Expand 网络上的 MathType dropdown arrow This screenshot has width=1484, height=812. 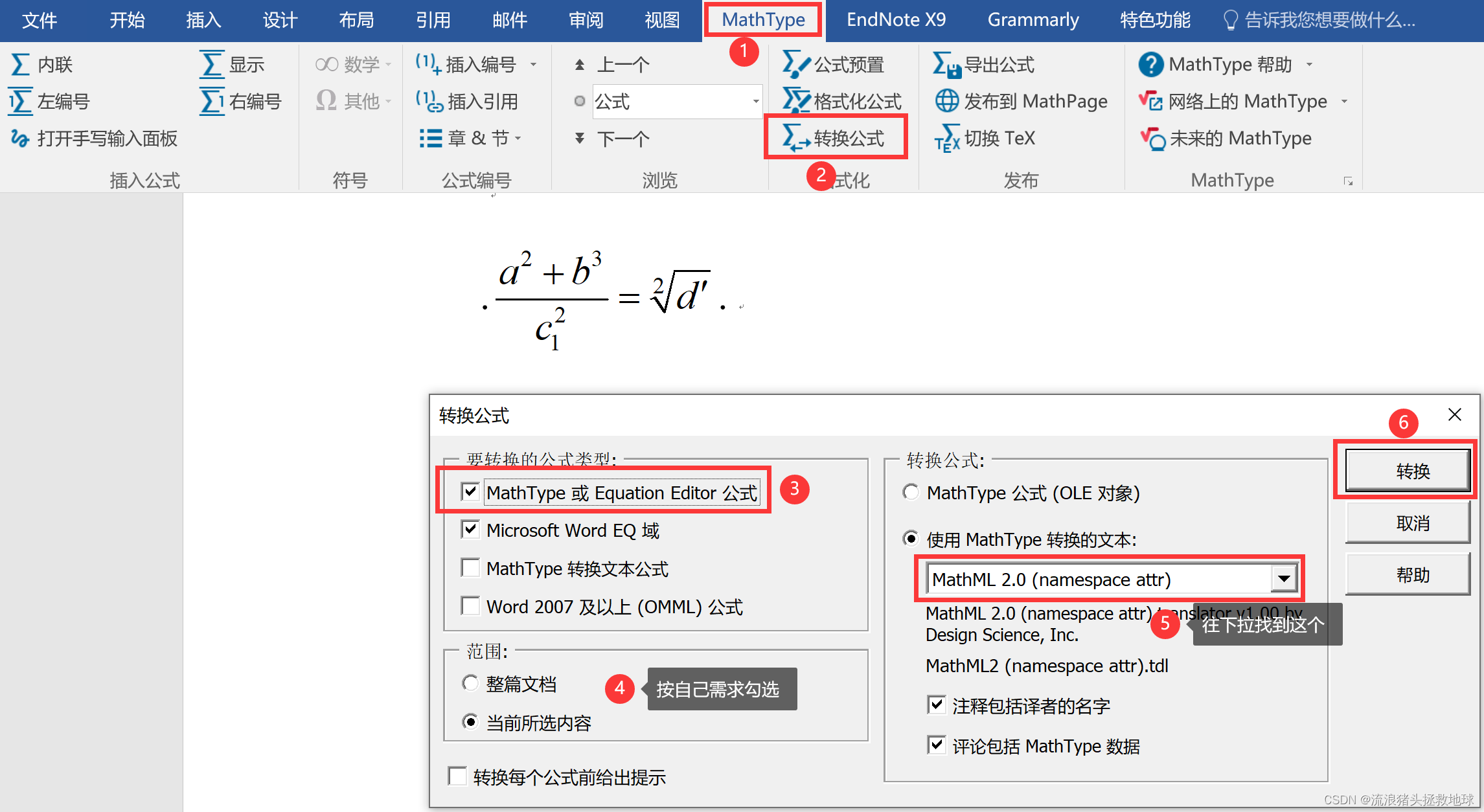[1345, 101]
